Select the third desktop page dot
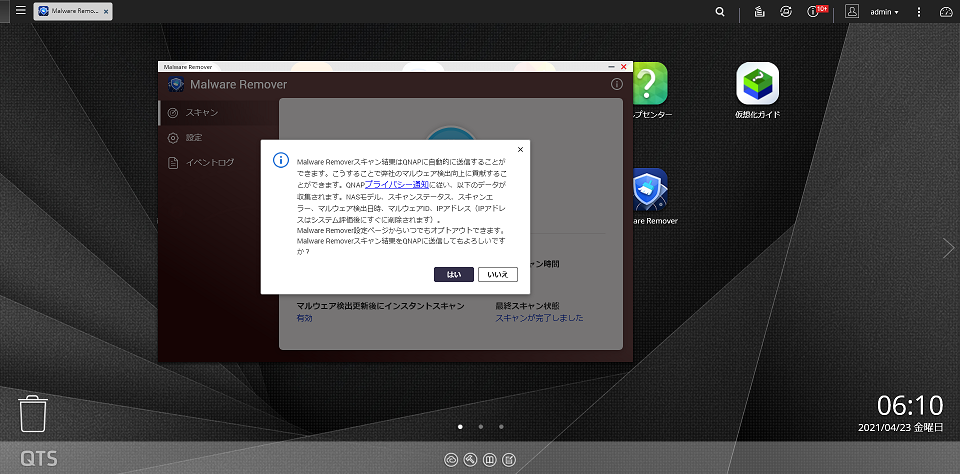Image resolution: width=960 pixels, height=474 pixels. click(501, 426)
